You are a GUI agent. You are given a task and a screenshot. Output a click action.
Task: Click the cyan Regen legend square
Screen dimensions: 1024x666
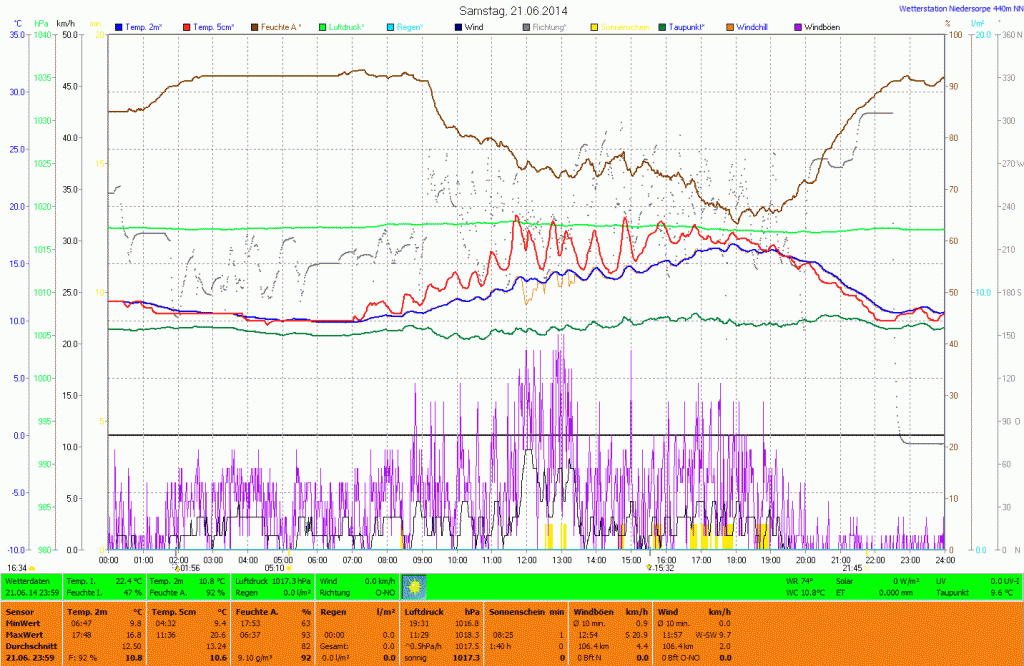pyautogui.click(x=390, y=25)
